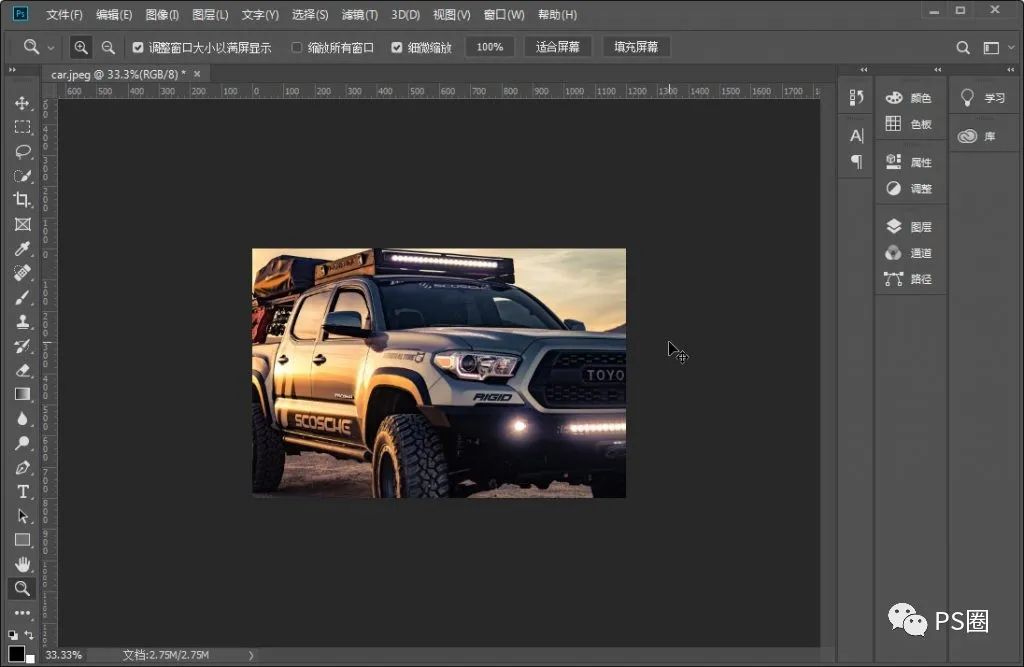Select the Rectangular Marquee tool
1024x667 pixels.
tap(22, 127)
